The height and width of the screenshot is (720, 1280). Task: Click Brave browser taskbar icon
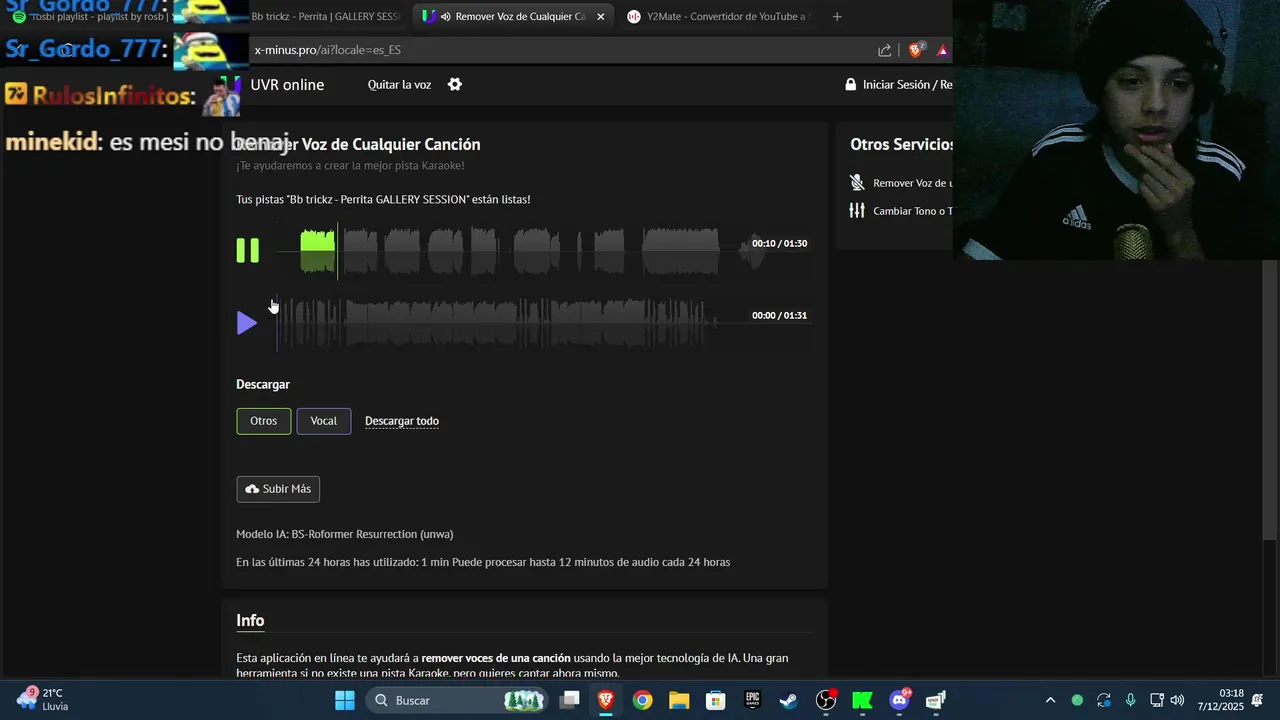(606, 700)
